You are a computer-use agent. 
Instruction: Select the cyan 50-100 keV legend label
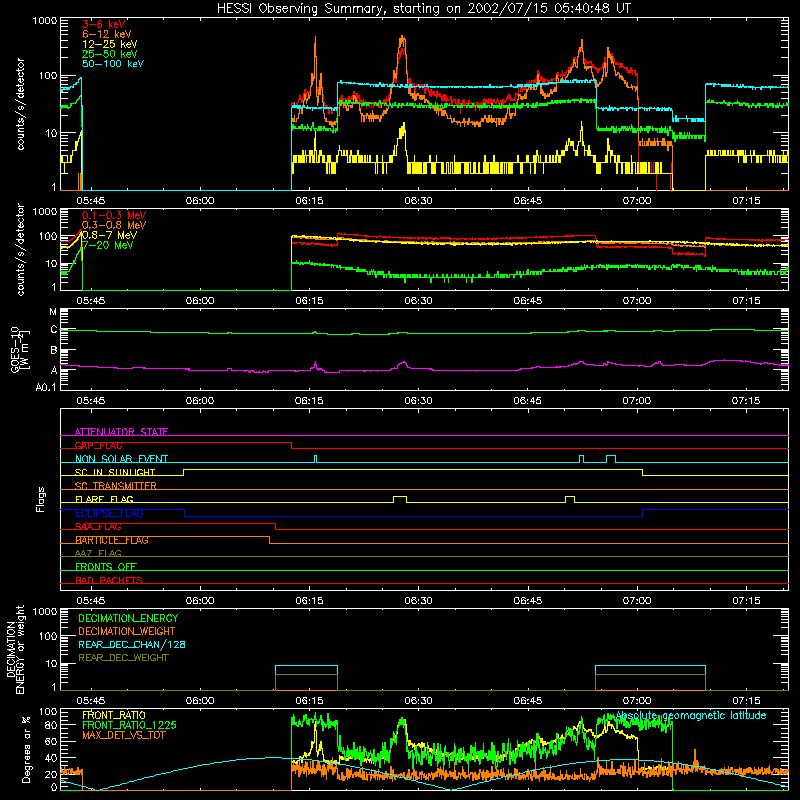point(113,64)
